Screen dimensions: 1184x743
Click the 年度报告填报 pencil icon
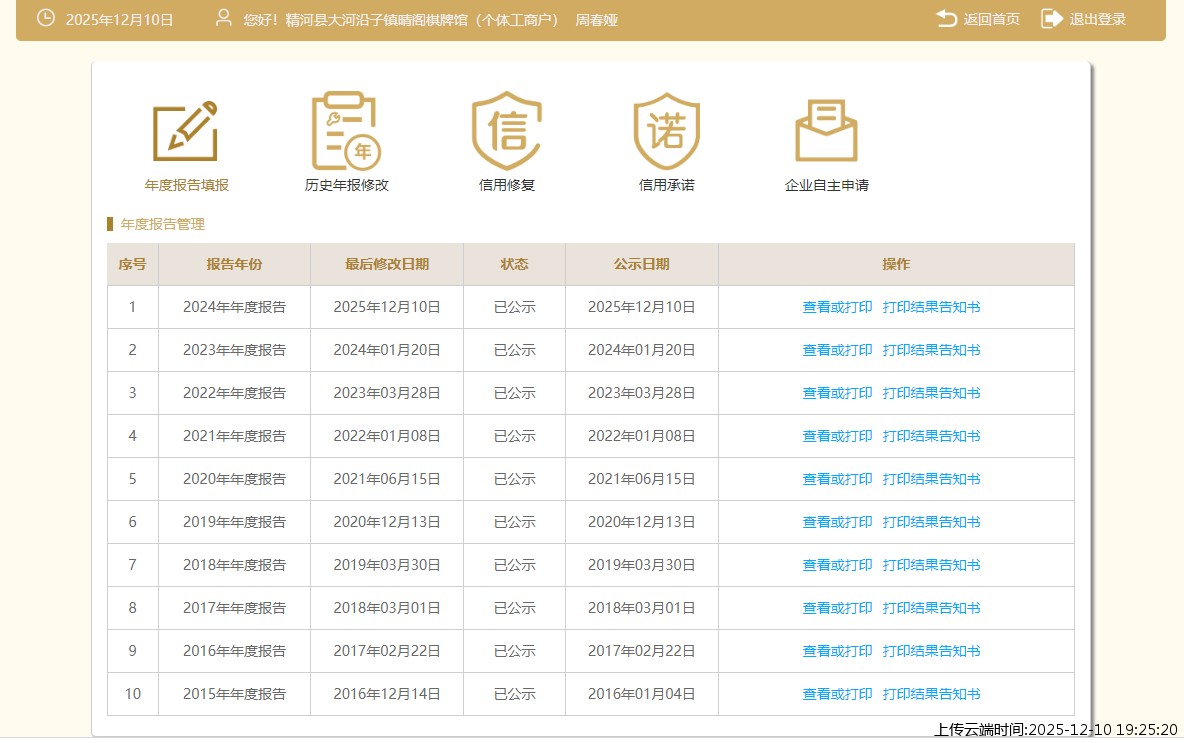pyautogui.click(x=186, y=131)
